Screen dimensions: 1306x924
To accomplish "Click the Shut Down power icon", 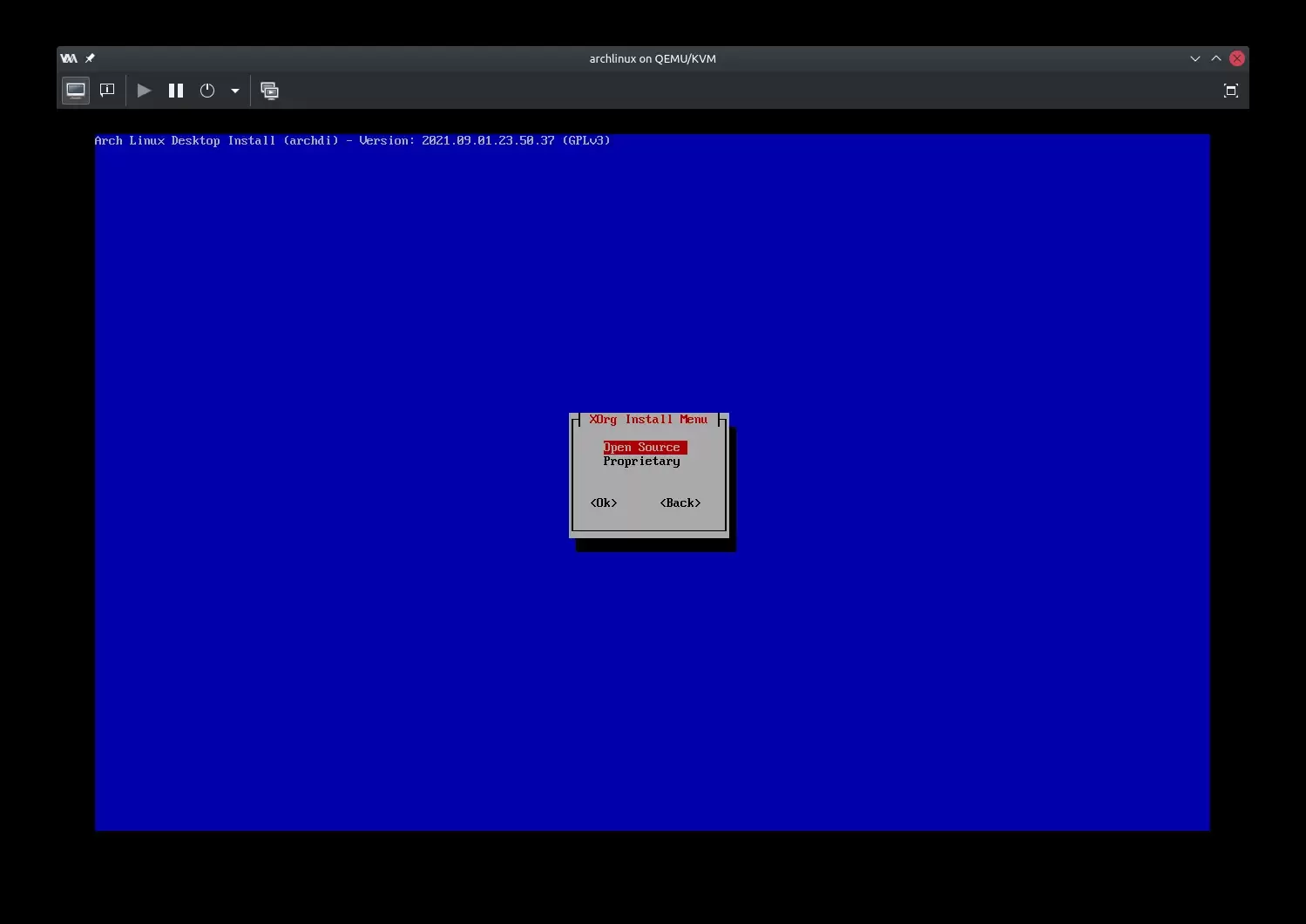I will click(207, 91).
